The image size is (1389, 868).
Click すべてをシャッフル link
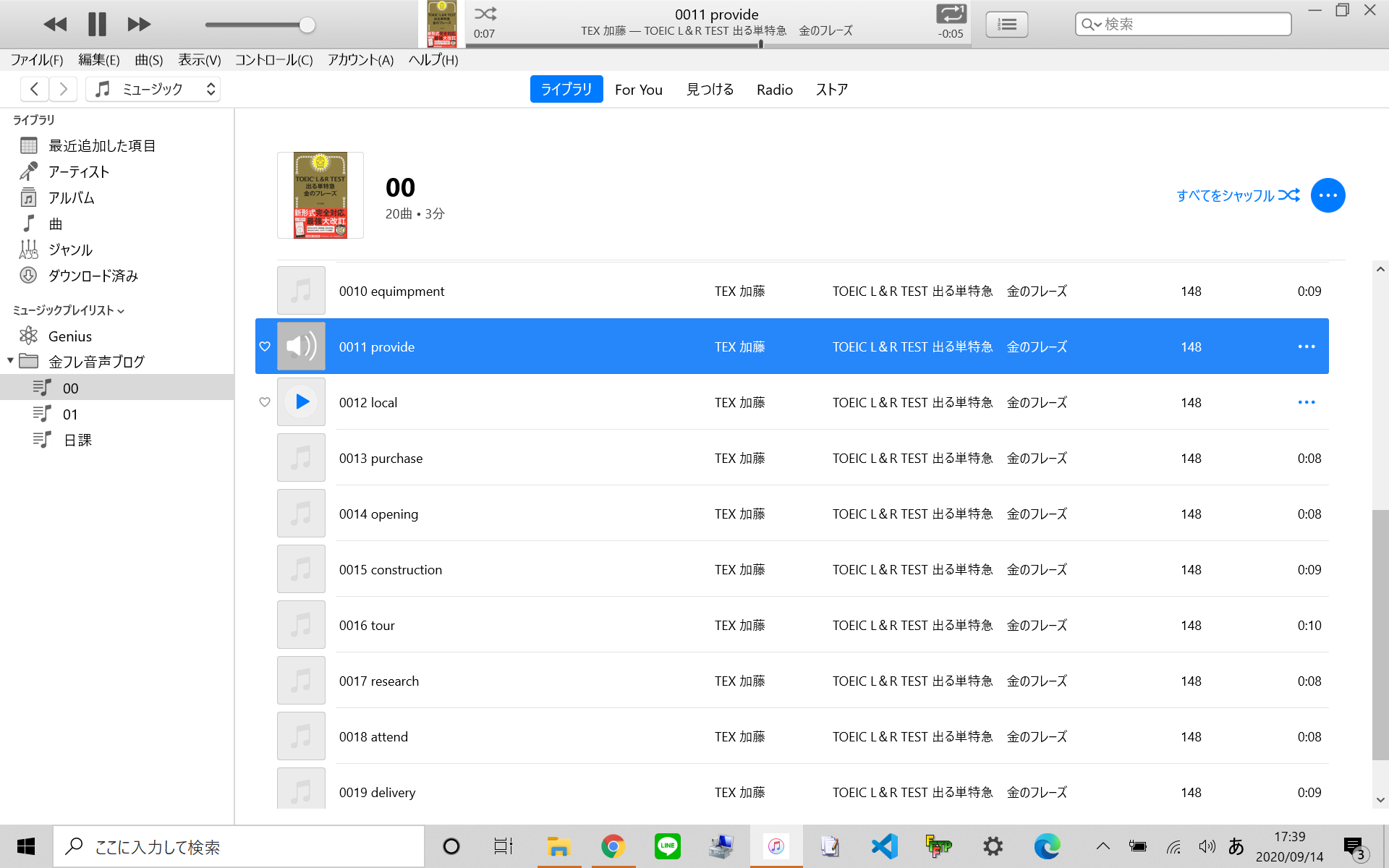pyautogui.click(x=1238, y=195)
